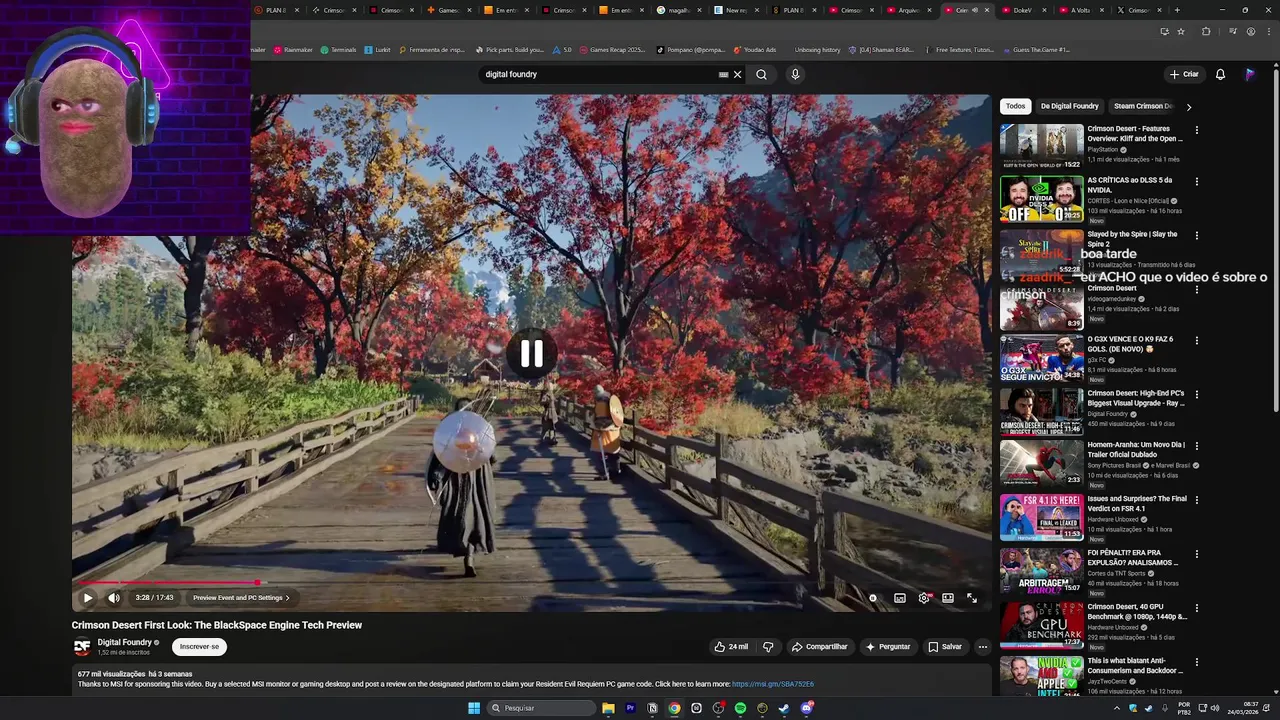Open the Digital Foundry channel name link
The image size is (1280, 720).
125,642
